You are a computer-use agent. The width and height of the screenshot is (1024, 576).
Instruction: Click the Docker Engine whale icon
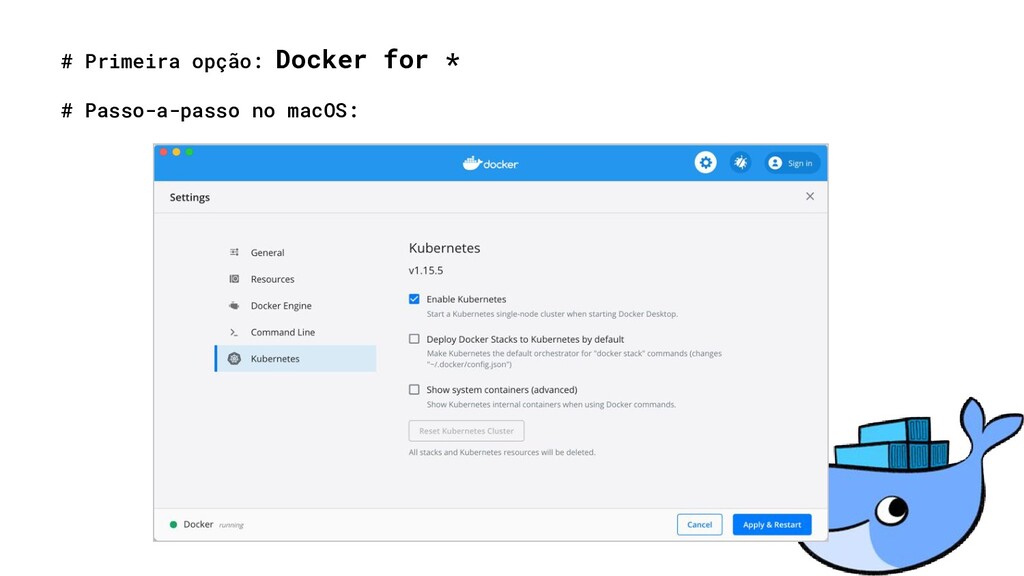click(234, 306)
